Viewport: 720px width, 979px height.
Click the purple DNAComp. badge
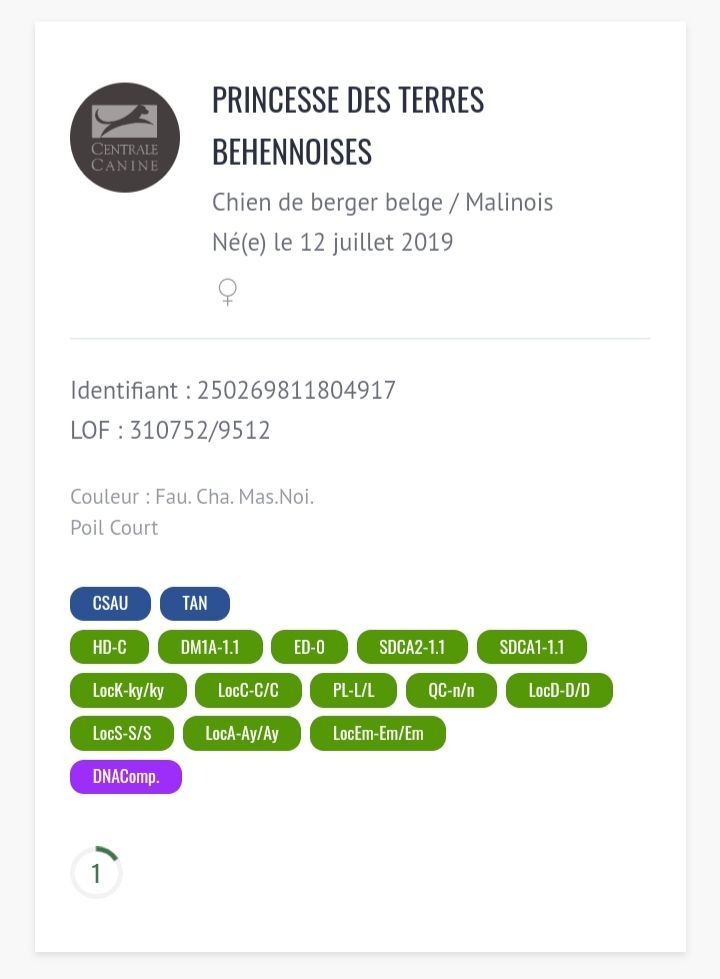point(126,777)
